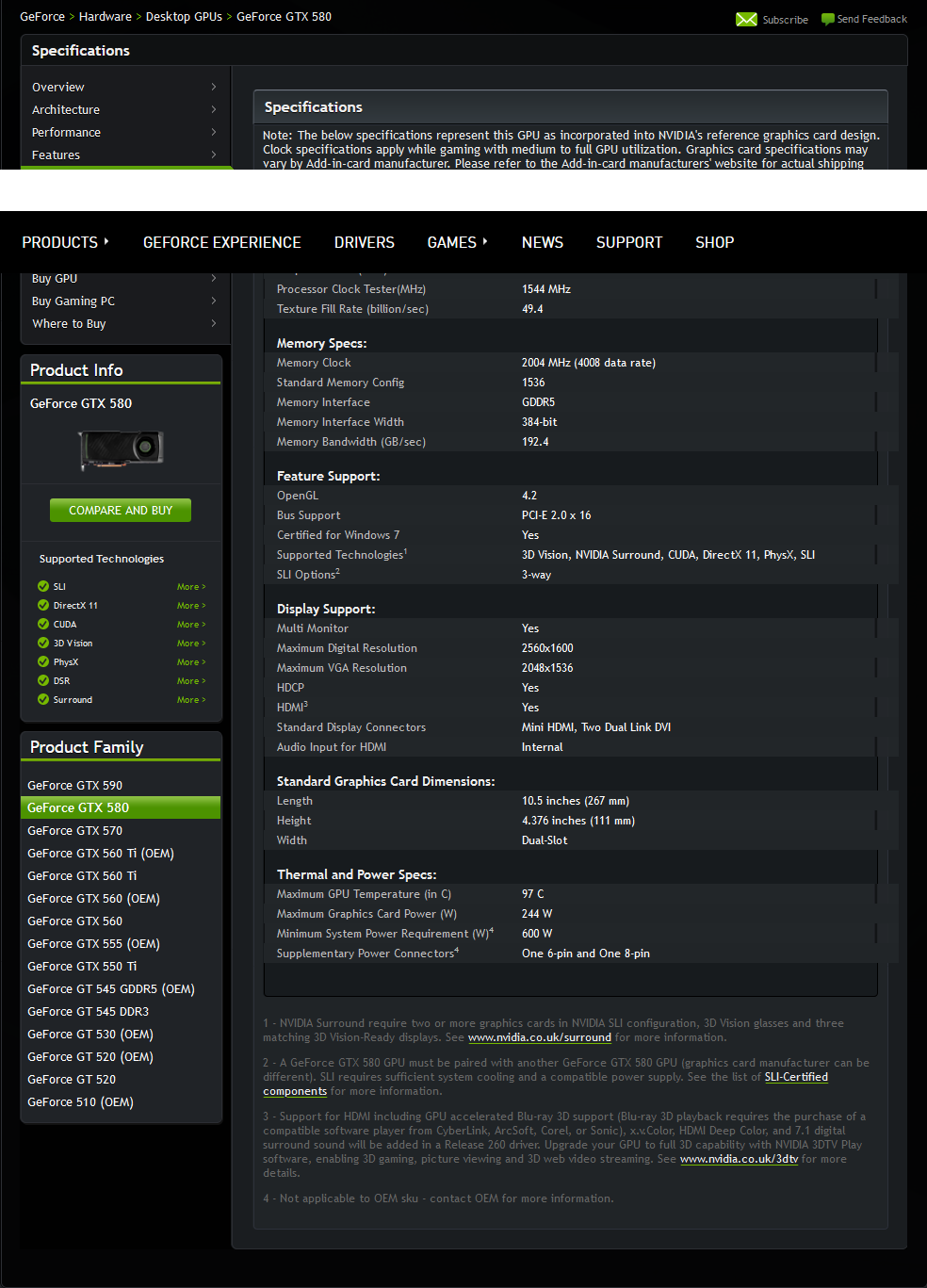927x1288 pixels.
Task: Expand the GAMES menu
Action: (x=451, y=242)
